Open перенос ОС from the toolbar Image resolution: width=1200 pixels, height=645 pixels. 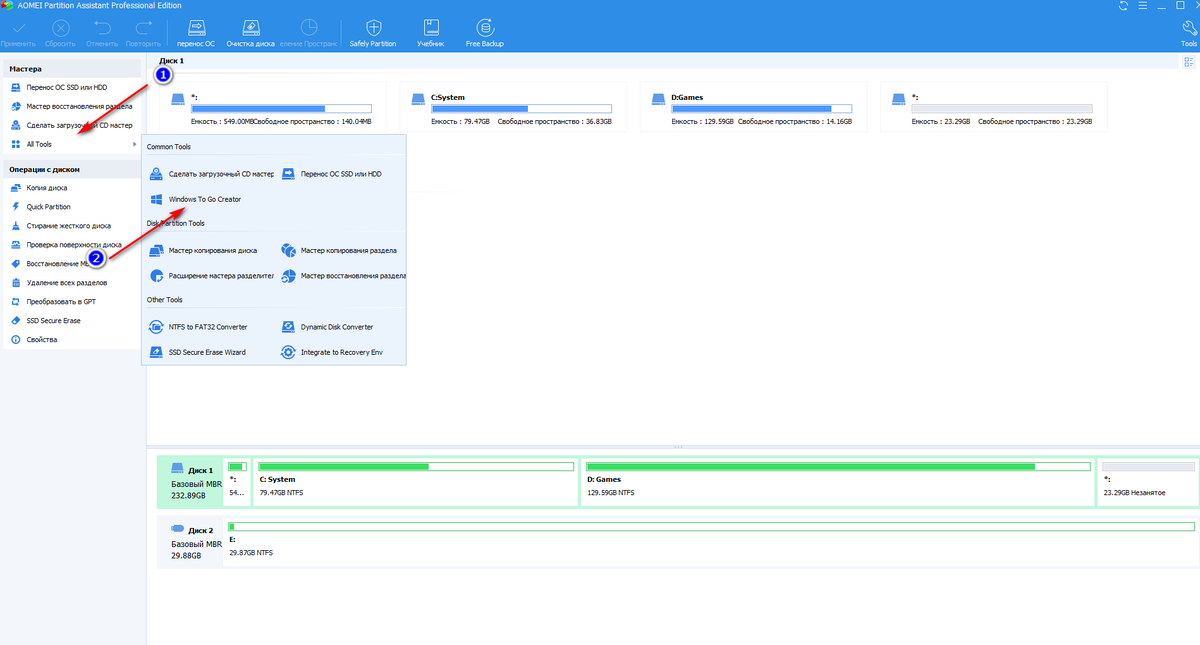[196, 33]
